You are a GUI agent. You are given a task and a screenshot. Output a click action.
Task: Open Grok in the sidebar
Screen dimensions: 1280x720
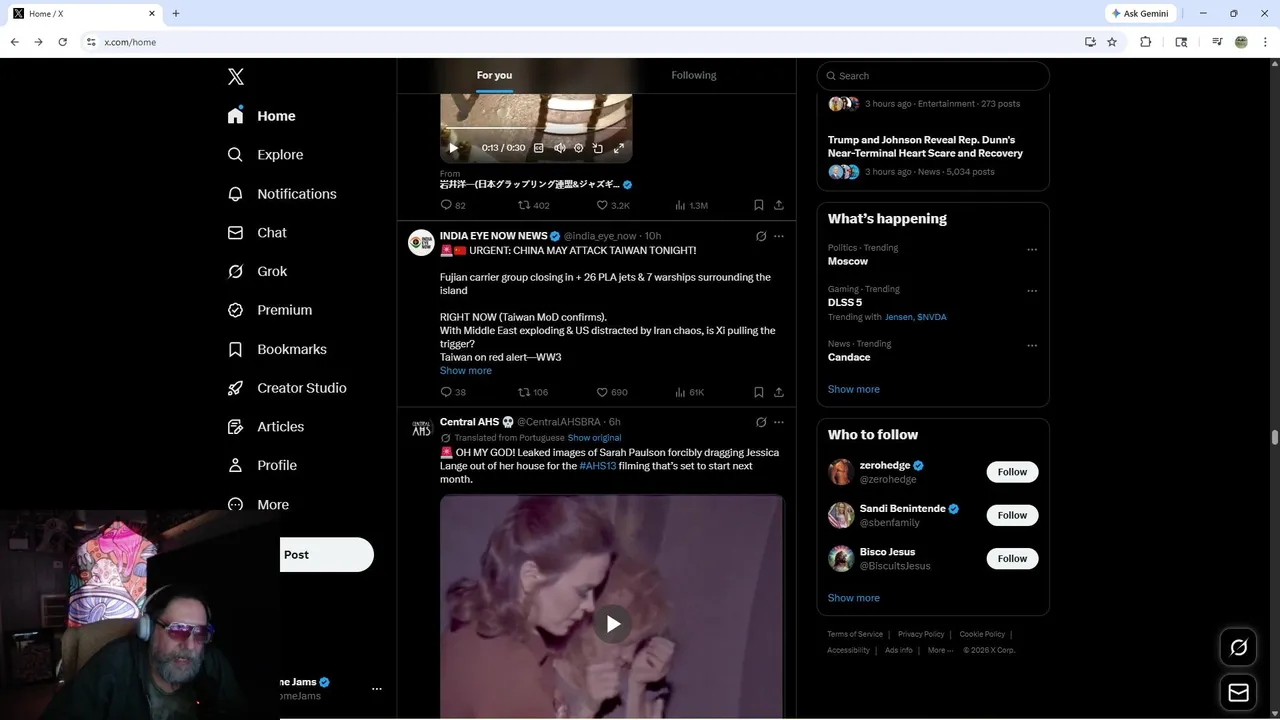(x=258, y=271)
